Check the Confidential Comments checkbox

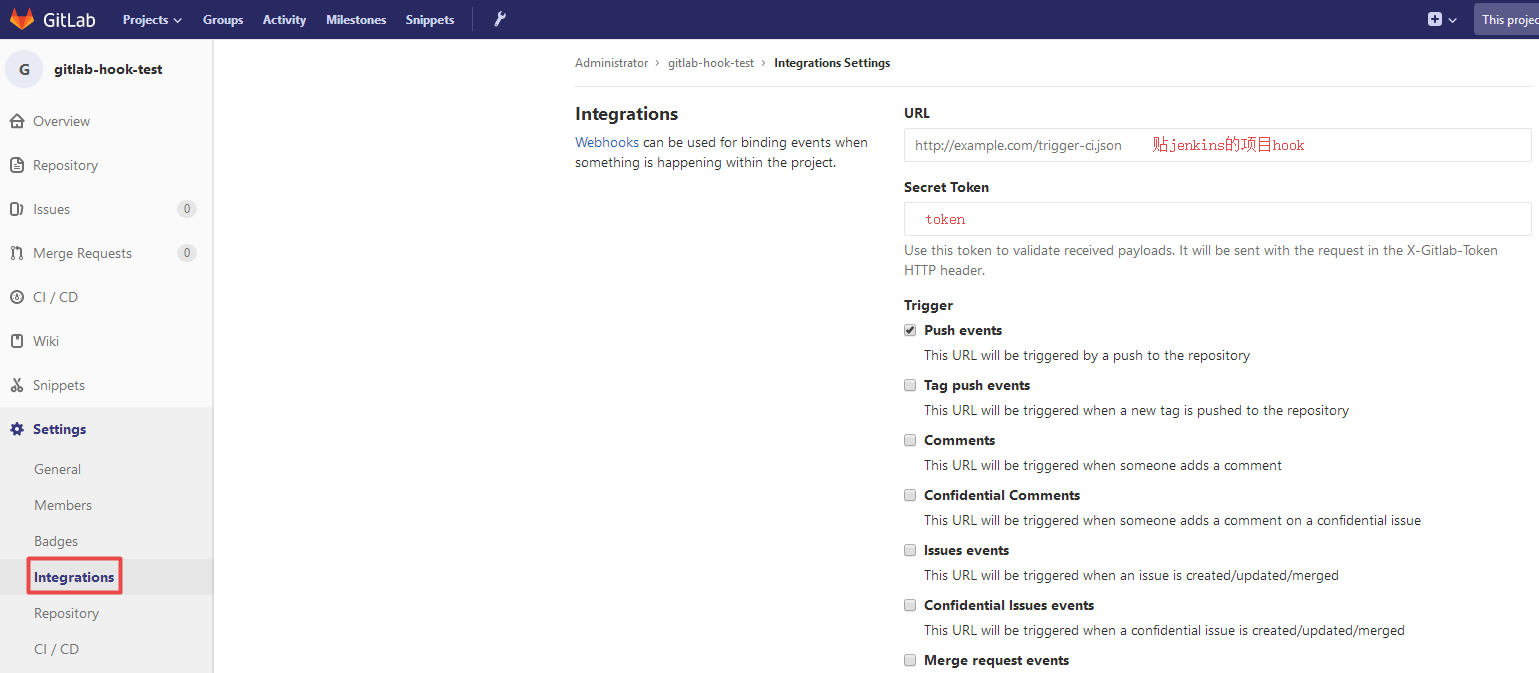tap(910, 495)
